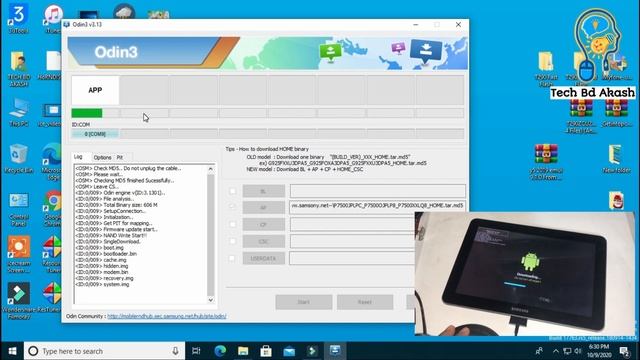640x360 pixels.
Task: Click the AP file path field
Action: pyautogui.click(x=378, y=205)
